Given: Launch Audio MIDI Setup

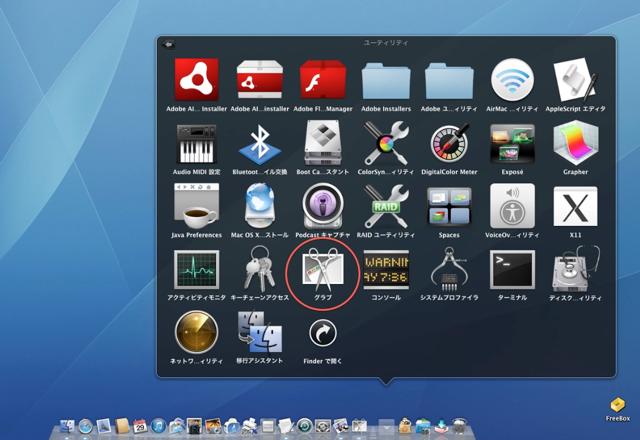Looking at the screenshot, I should point(196,144).
